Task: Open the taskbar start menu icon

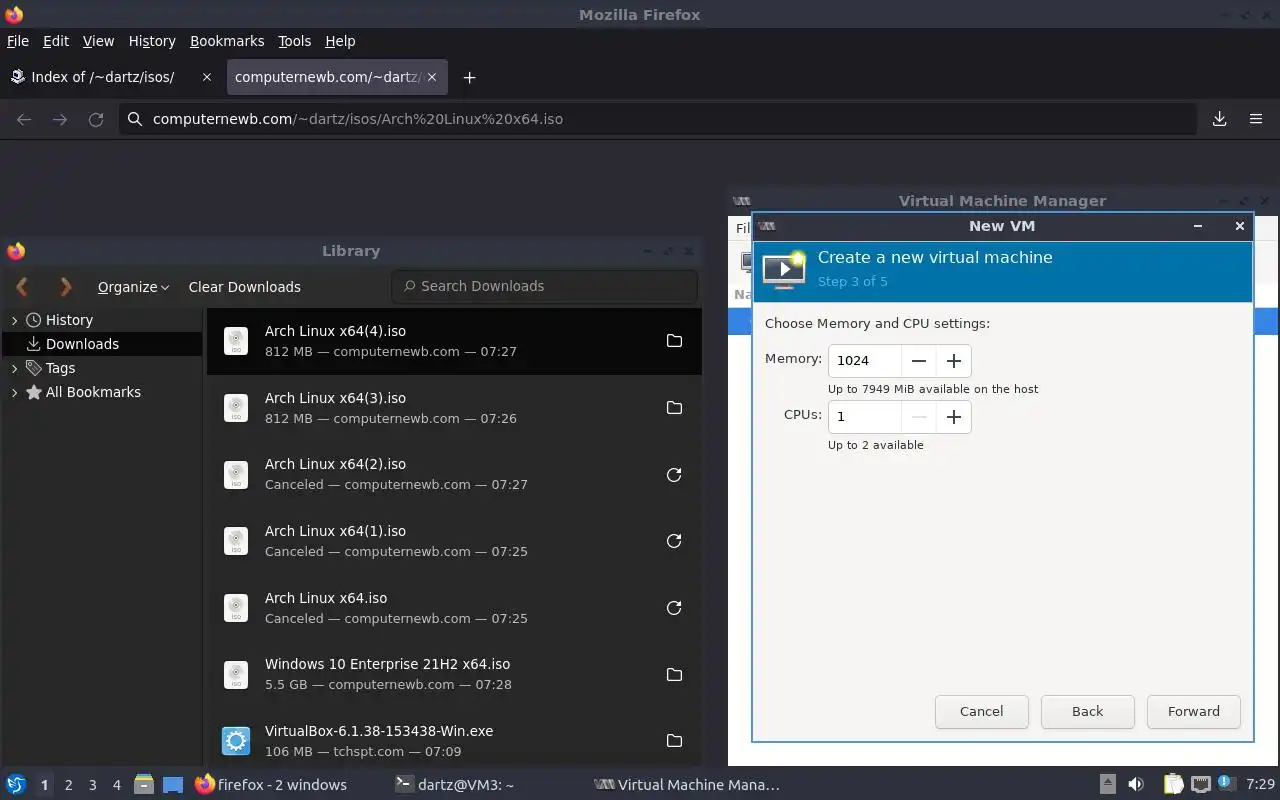Action: pyautogui.click(x=16, y=785)
